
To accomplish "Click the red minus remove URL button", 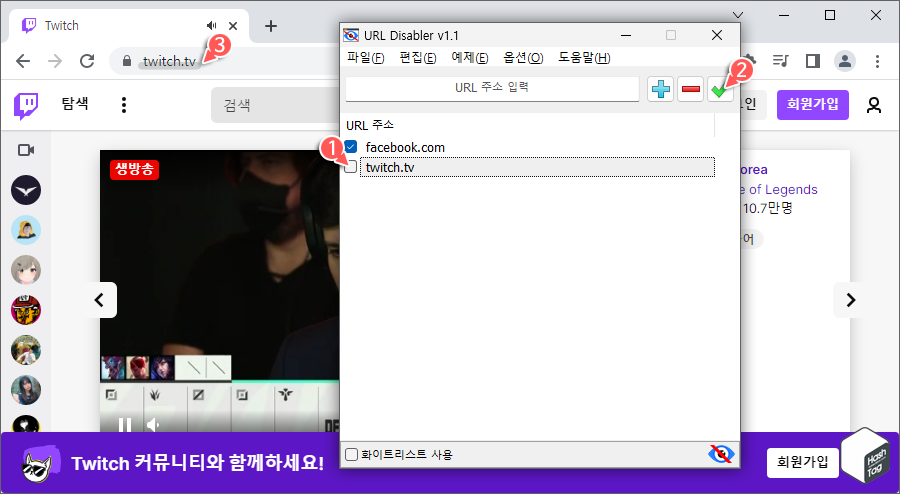I will [690, 89].
